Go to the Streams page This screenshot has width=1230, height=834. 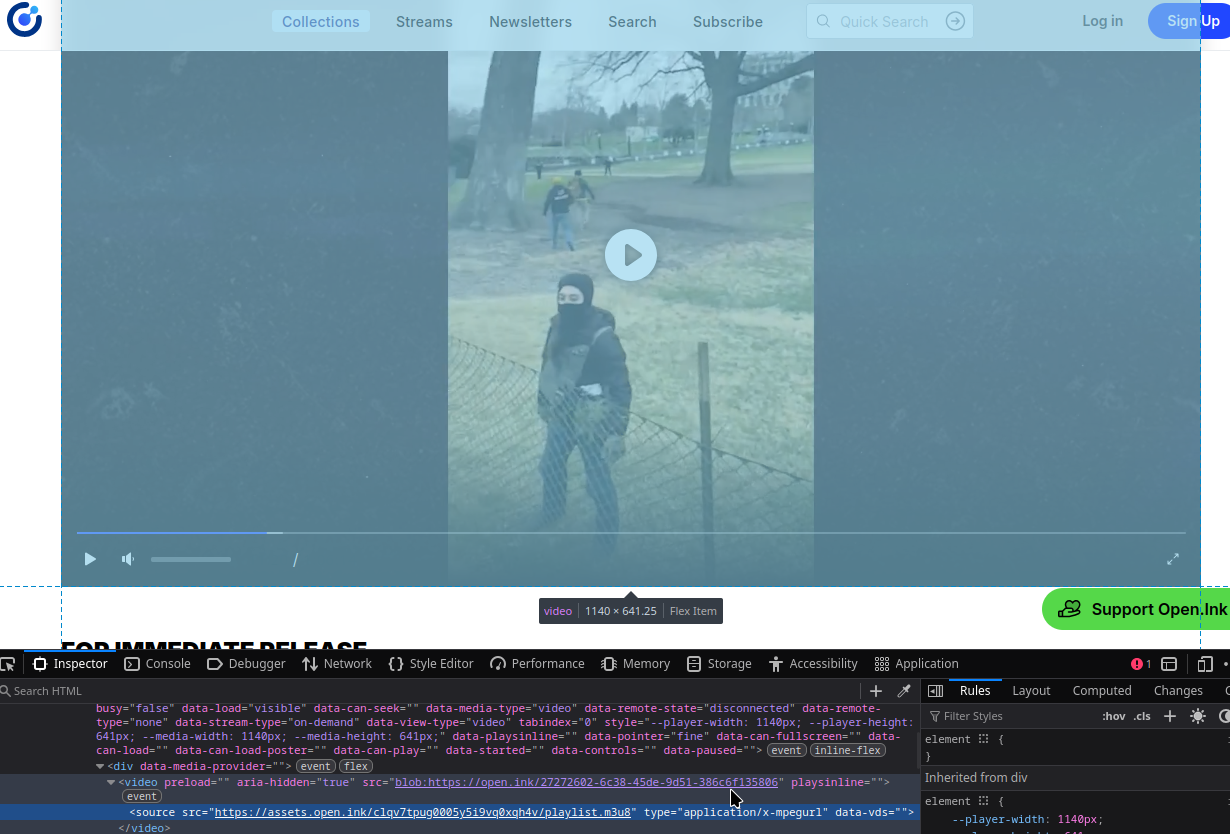tap(424, 21)
